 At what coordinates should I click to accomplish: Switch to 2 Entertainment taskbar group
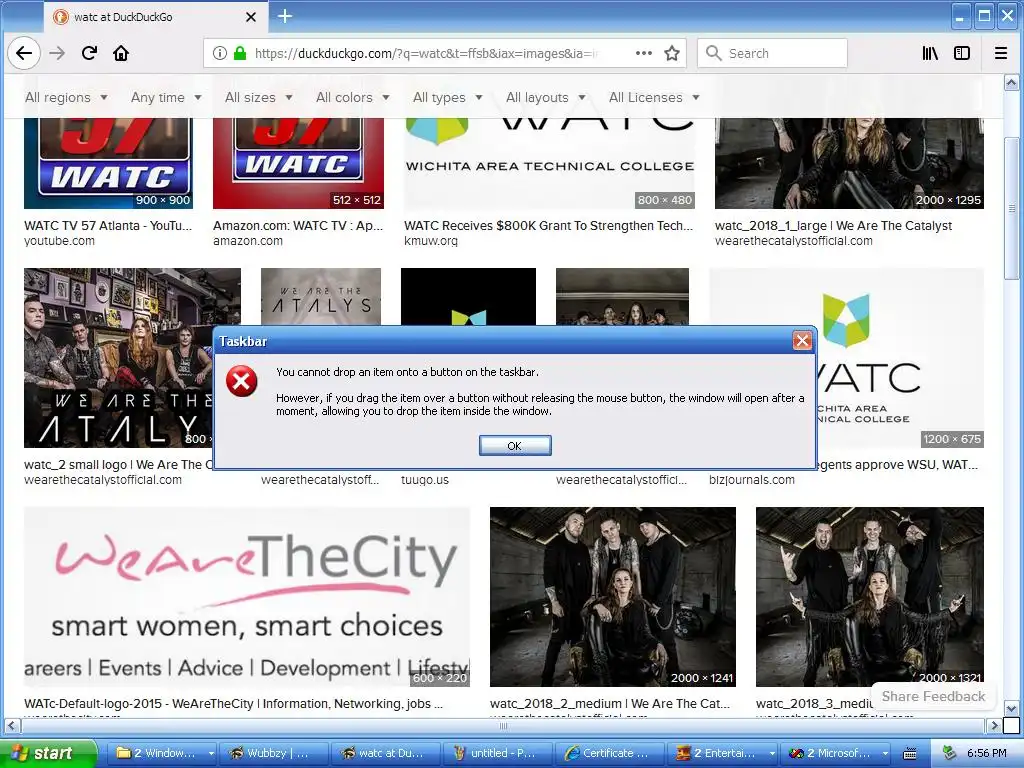[x=722, y=753]
